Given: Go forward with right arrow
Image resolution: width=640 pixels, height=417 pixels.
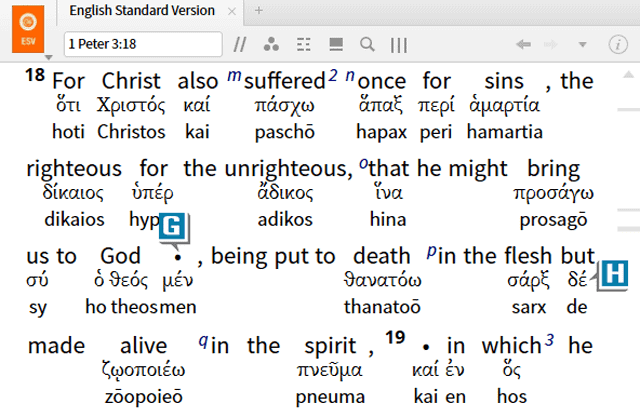Looking at the screenshot, I should click(x=552, y=44).
